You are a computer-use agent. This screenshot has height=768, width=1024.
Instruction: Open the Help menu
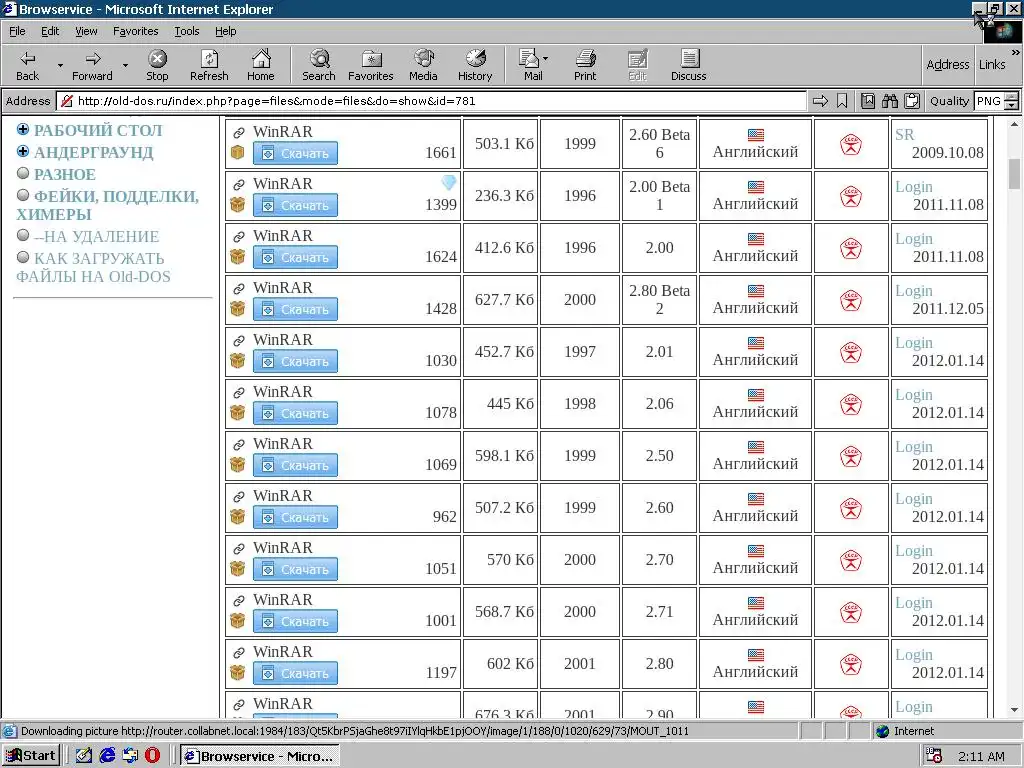pyautogui.click(x=225, y=31)
